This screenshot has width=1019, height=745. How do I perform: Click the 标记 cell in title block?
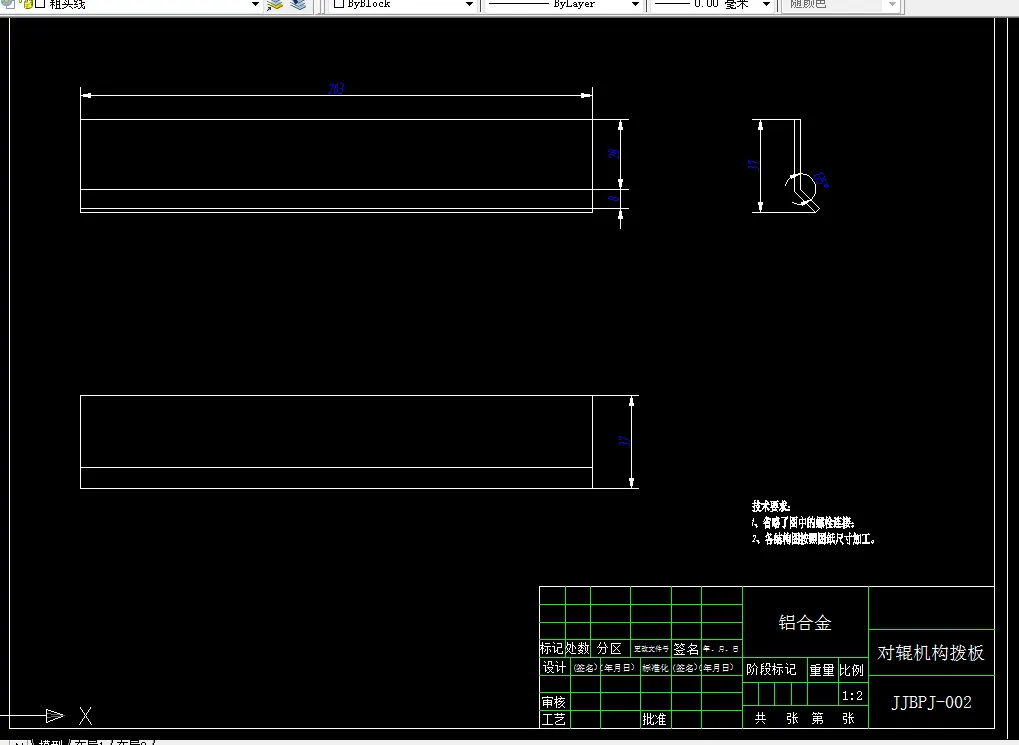551,648
